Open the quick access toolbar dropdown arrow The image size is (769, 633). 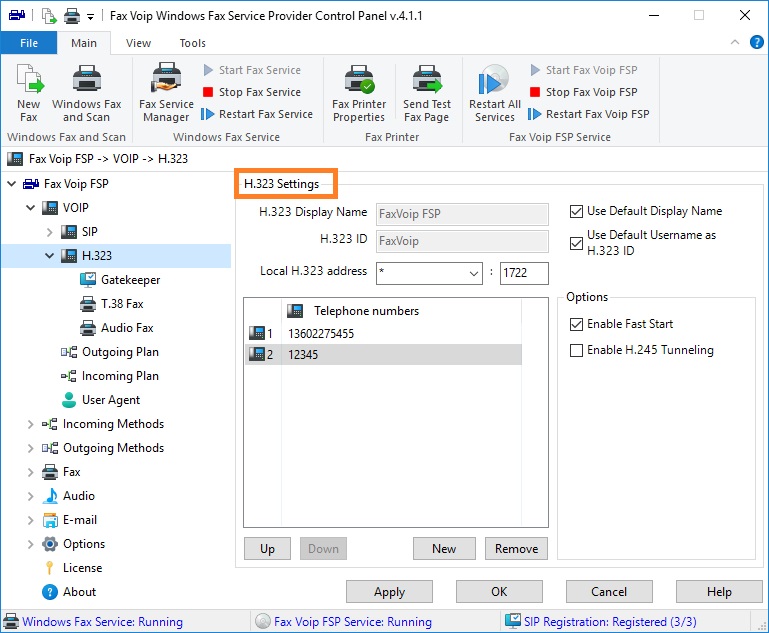90,17
